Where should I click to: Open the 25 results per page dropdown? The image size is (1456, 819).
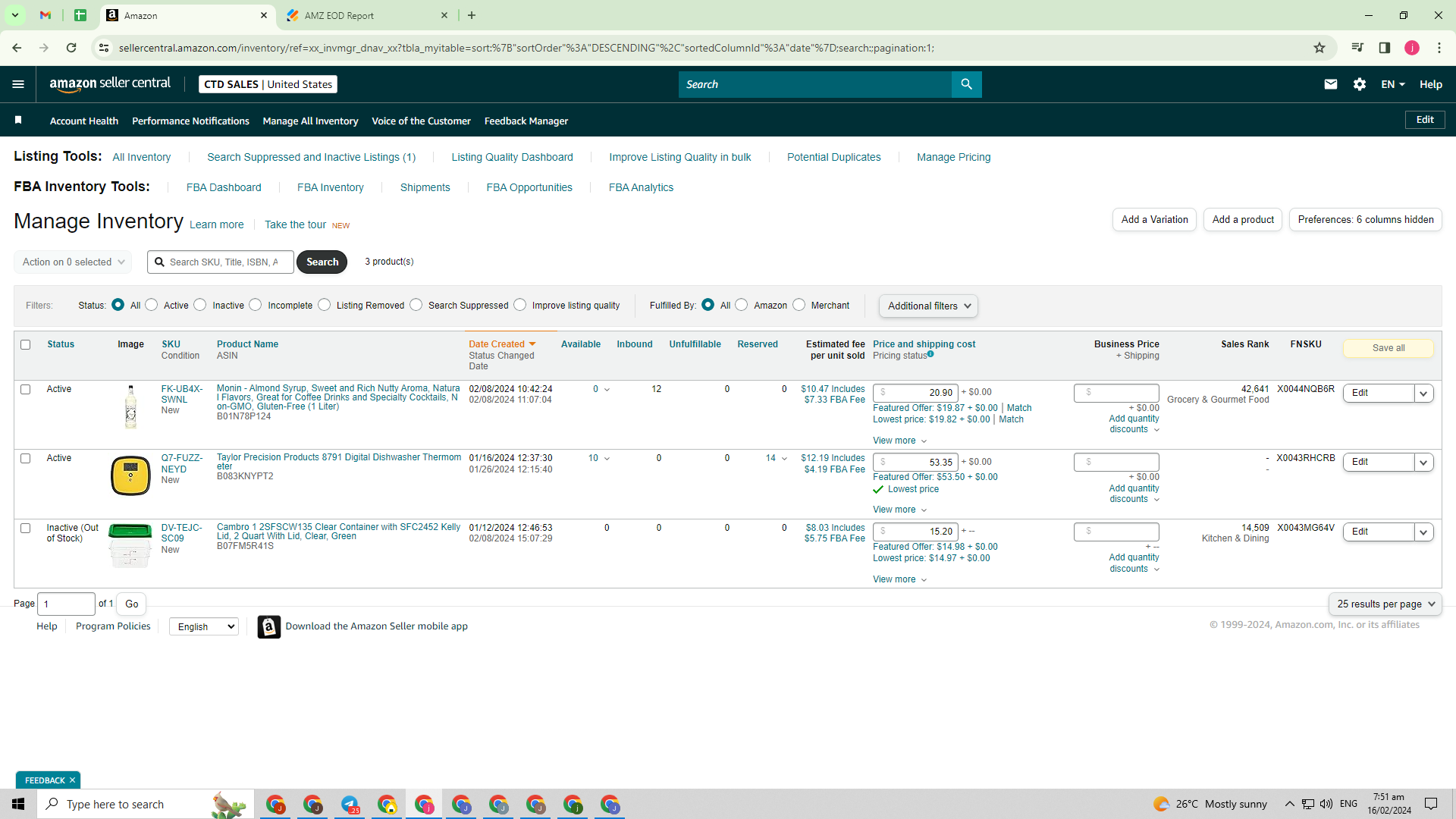pos(1385,604)
